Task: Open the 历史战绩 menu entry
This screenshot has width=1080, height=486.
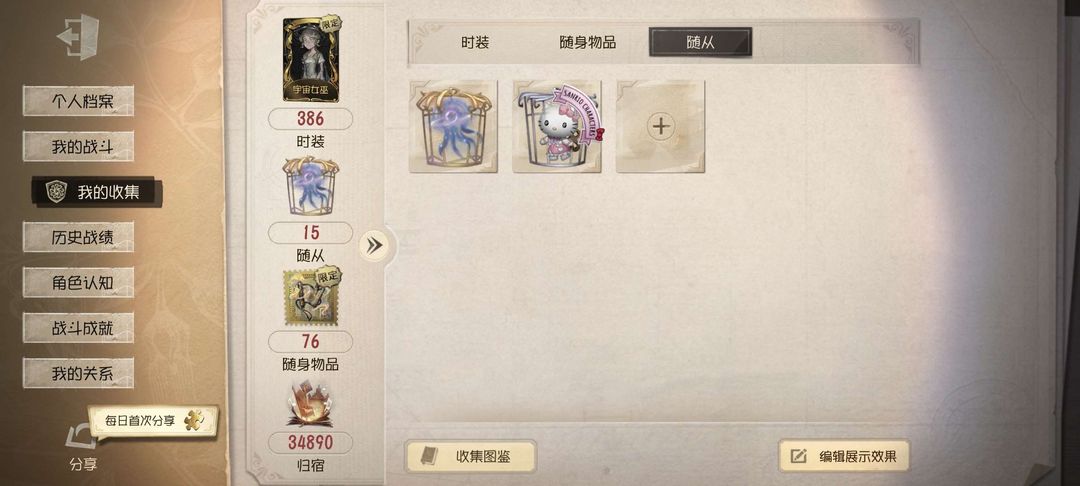Action: point(79,237)
